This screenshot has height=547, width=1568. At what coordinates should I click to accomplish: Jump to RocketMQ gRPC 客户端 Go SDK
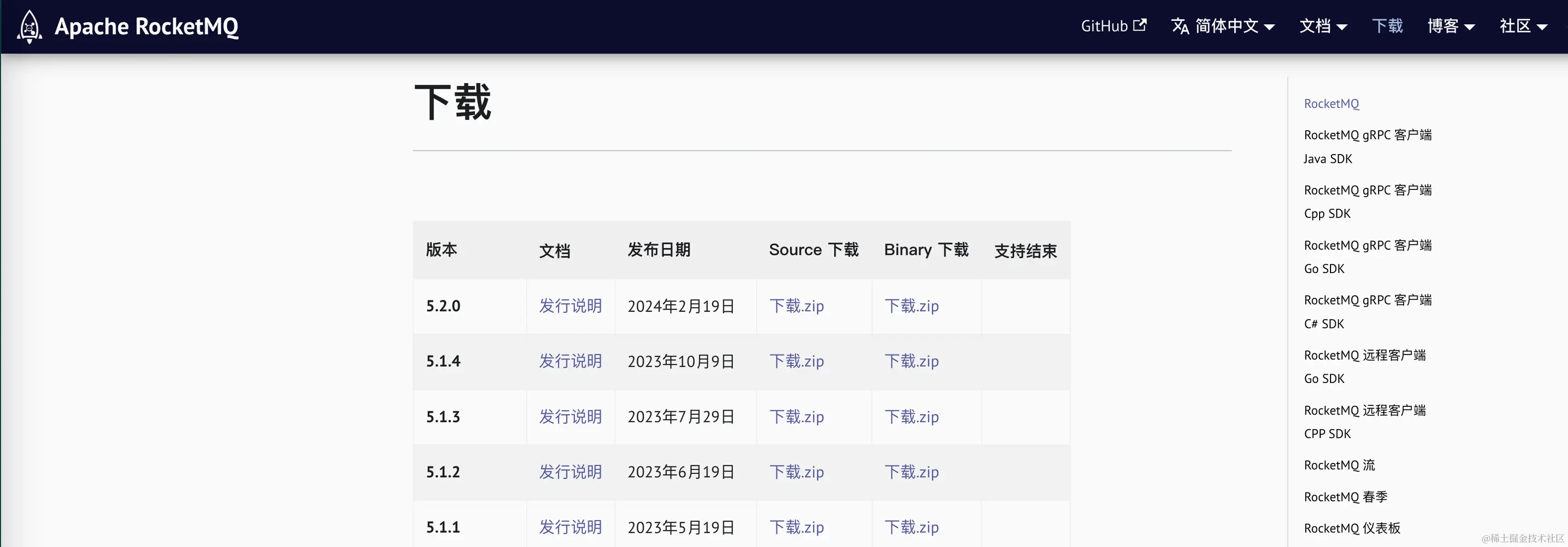point(1367,257)
